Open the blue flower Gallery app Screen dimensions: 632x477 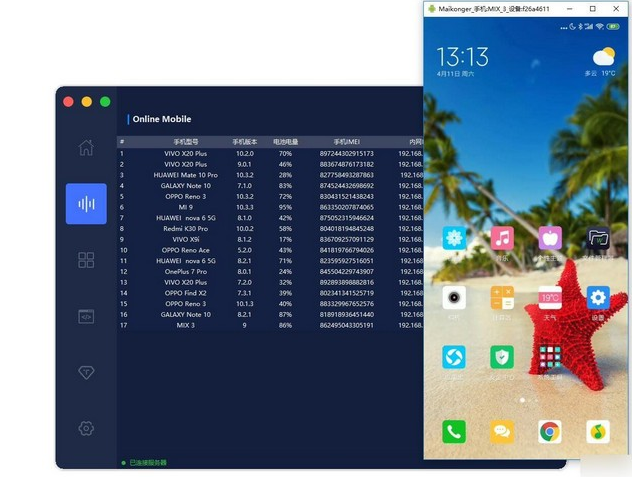(454, 238)
